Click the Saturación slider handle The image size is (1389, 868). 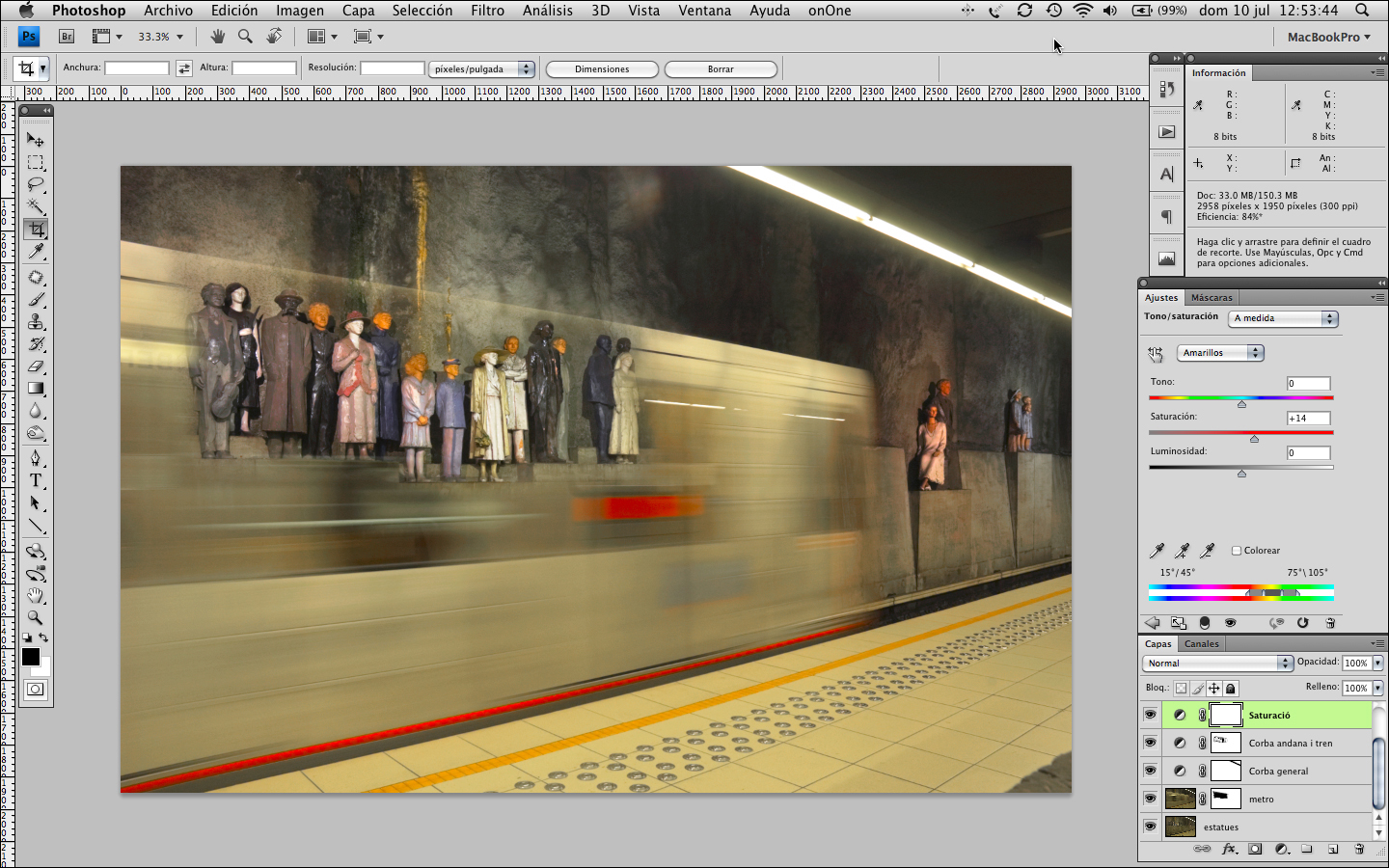[x=1254, y=439]
